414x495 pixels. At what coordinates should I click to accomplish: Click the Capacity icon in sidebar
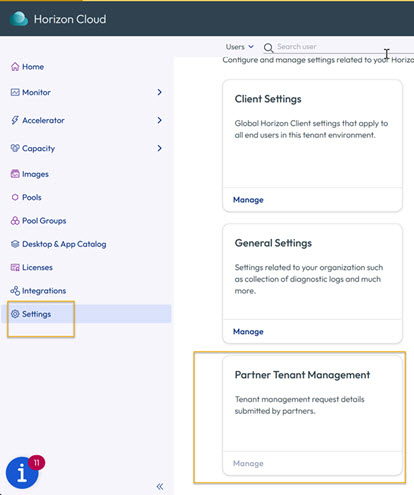click(15, 148)
